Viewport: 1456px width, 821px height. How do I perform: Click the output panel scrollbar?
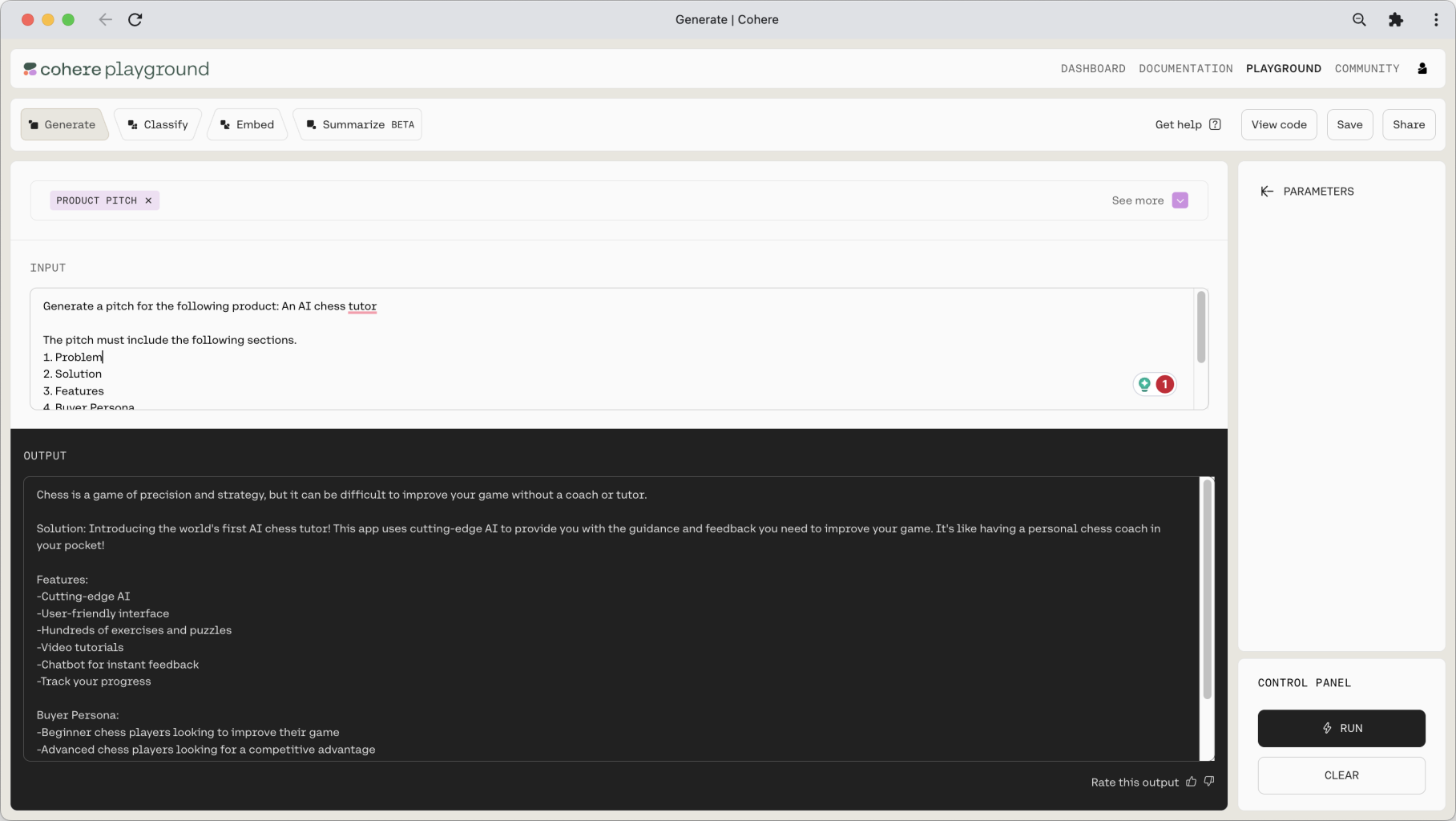click(x=1207, y=589)
